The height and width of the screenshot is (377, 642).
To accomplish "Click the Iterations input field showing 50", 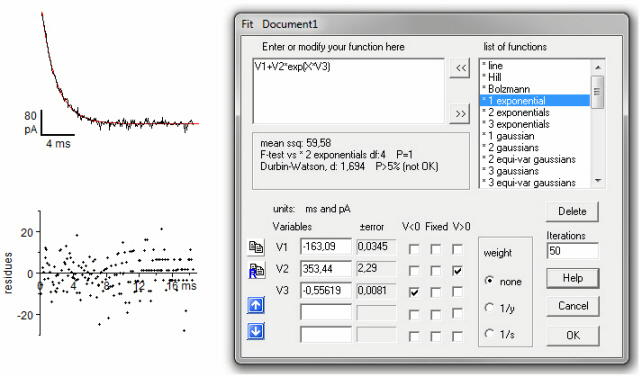I will tap(572, 251).
